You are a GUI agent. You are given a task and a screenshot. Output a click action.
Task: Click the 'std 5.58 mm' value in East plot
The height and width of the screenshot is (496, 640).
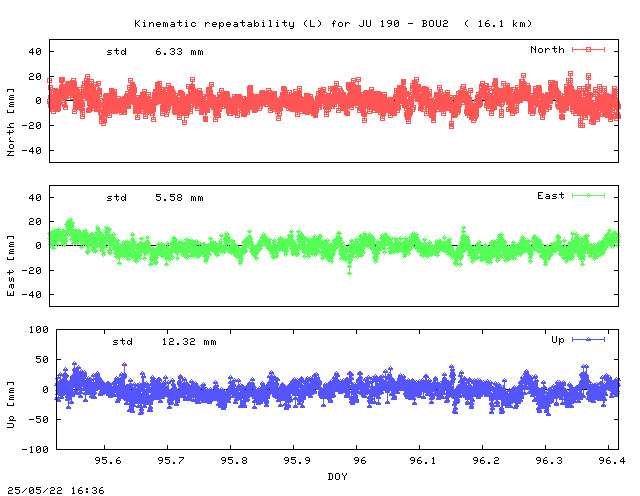(x=155, y=198)
